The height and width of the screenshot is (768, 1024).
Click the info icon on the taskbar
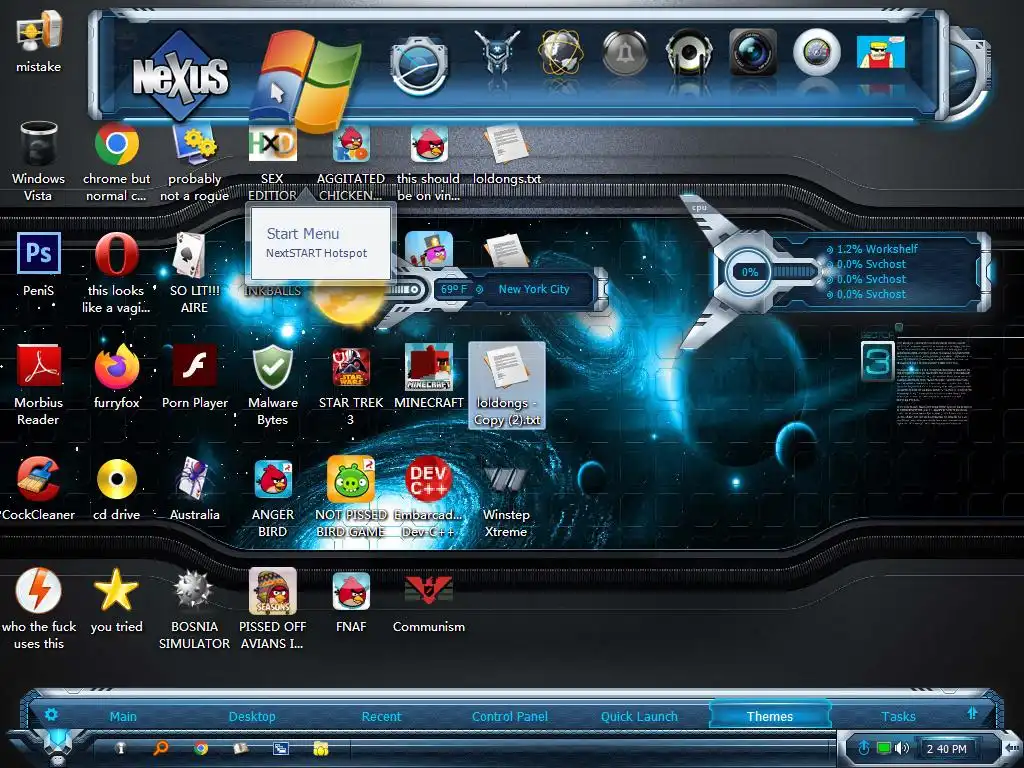pyautogui.click(x=120, y=748)
